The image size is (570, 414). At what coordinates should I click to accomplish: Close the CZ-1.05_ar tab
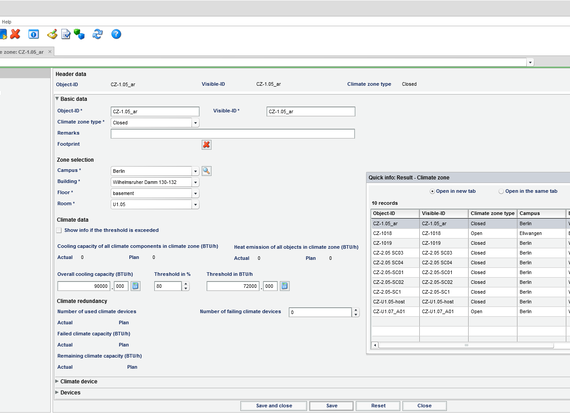coord(50,52)
